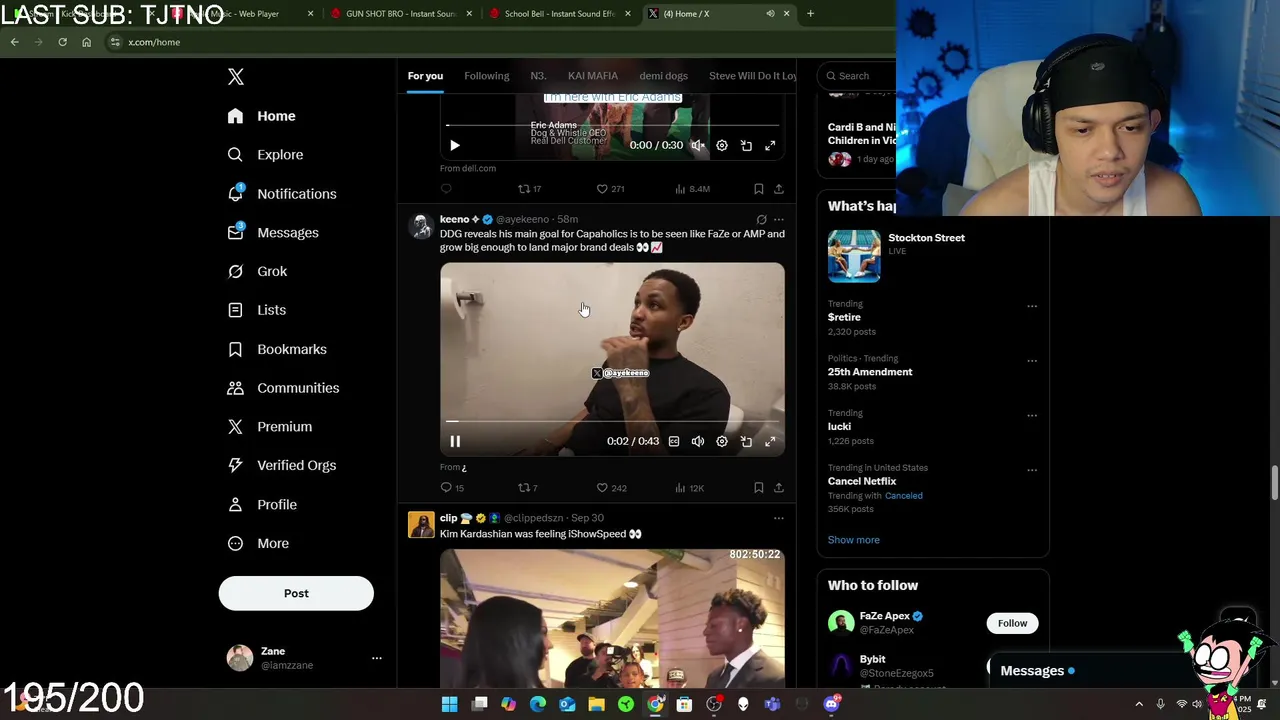
Task: Switch to the Following tab
Action: 487,76
